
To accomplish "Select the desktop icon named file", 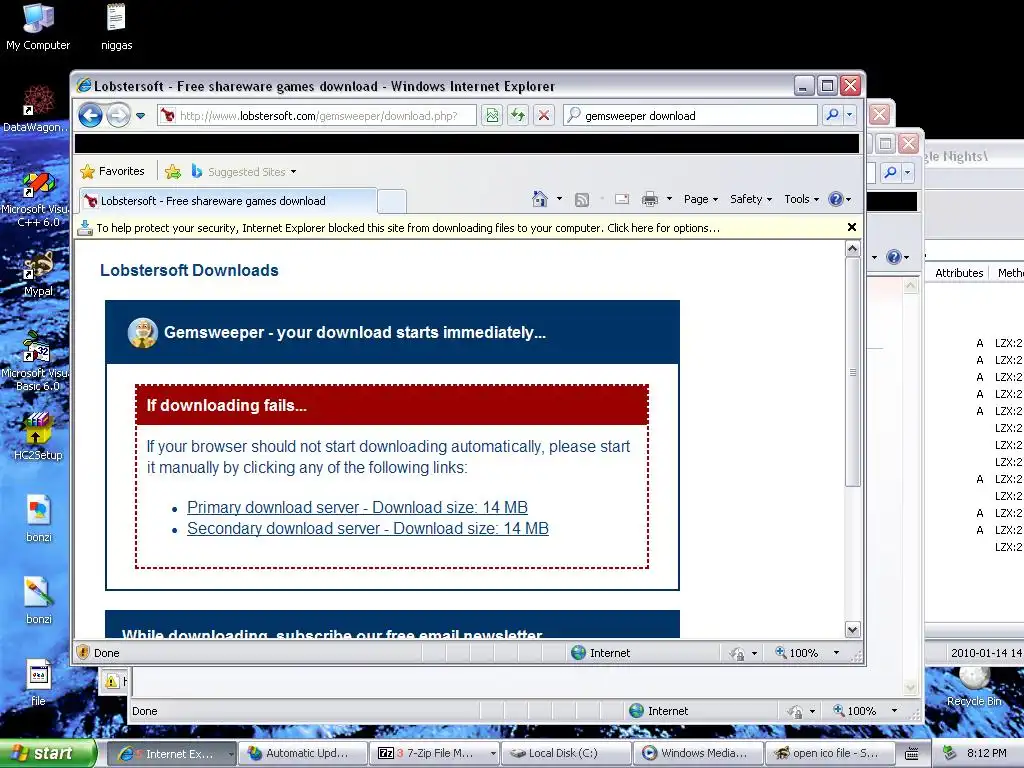I will pos(38,682).
